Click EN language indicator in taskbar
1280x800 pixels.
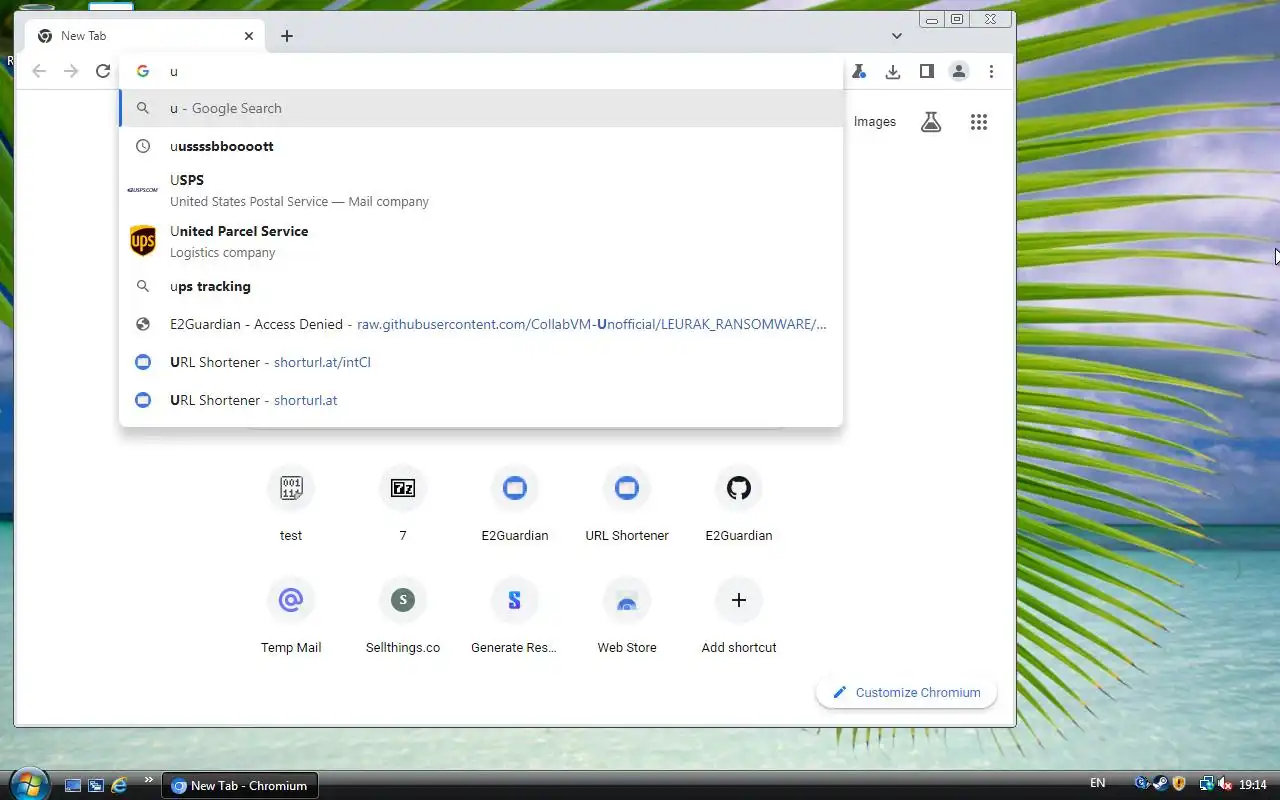pos(1097,783)
